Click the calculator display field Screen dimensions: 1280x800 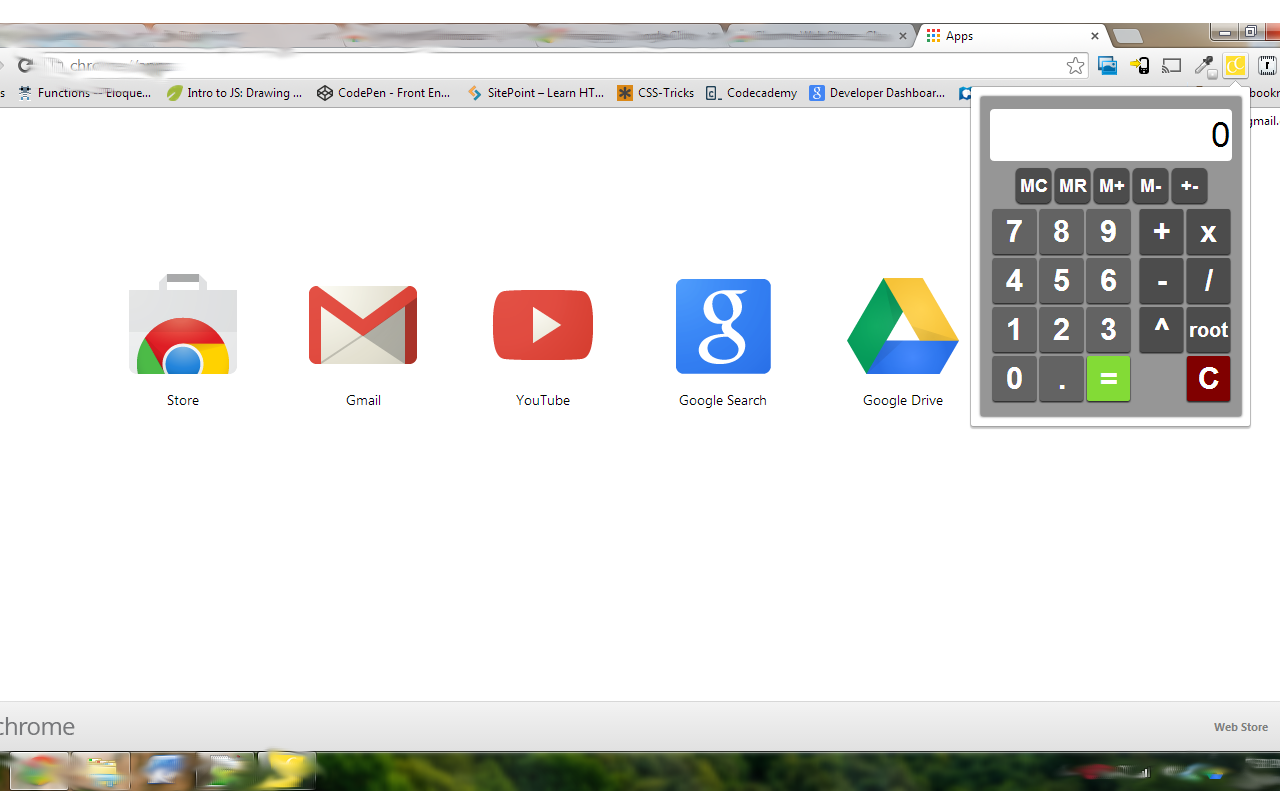[x=1111, y=135]
